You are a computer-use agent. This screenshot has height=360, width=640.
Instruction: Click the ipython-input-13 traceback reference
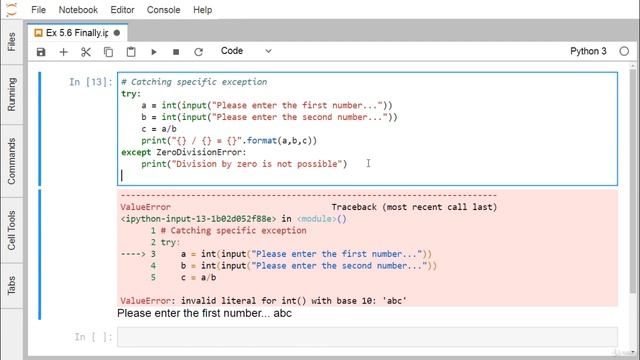(x=198, y=219)
